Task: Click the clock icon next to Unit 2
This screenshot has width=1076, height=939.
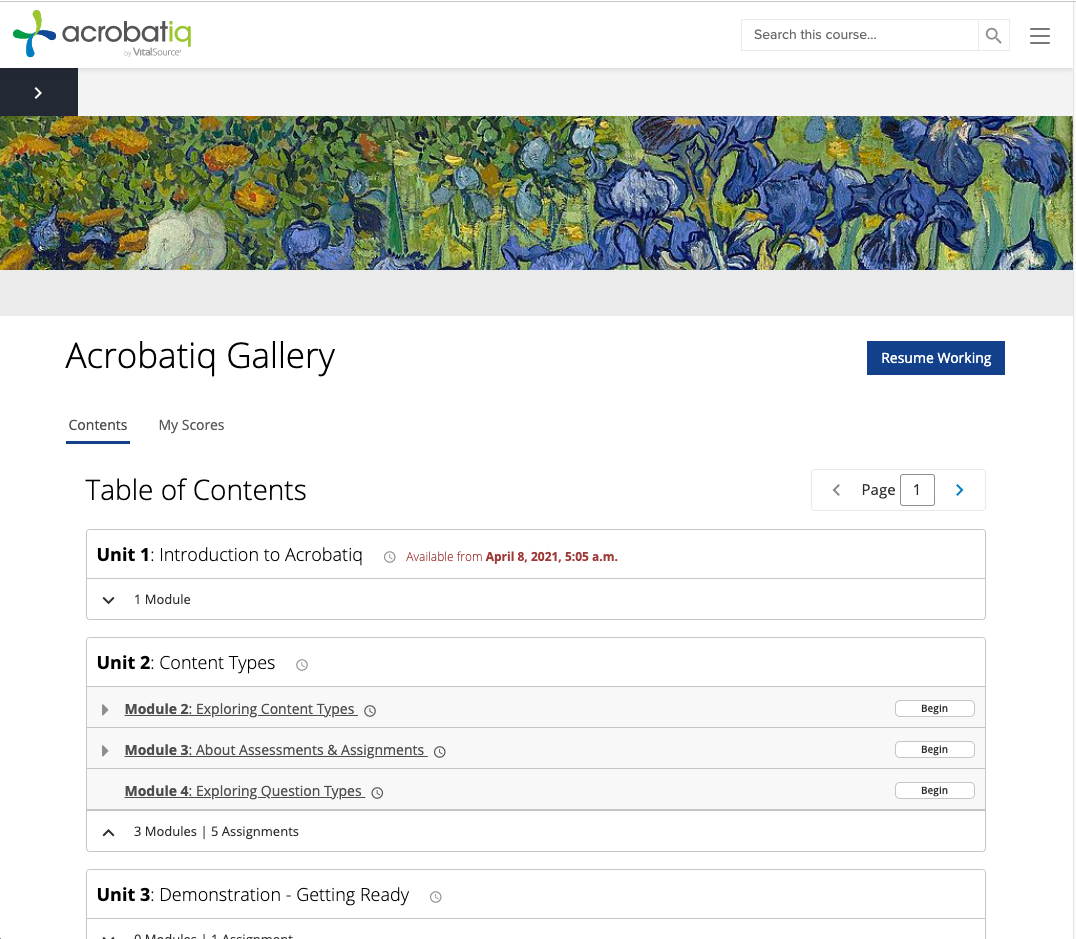Action: tap(302, 664)
